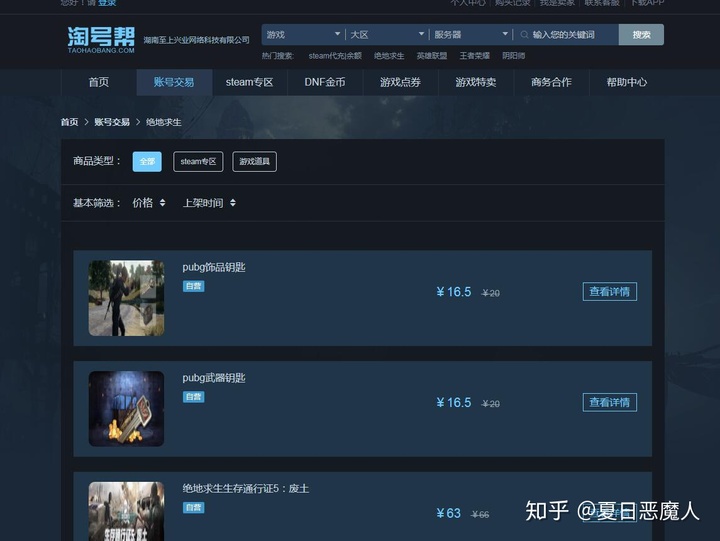
Task: Click the ¥16.5 price of pubg饰品钥匙
Action: (454, 292)
